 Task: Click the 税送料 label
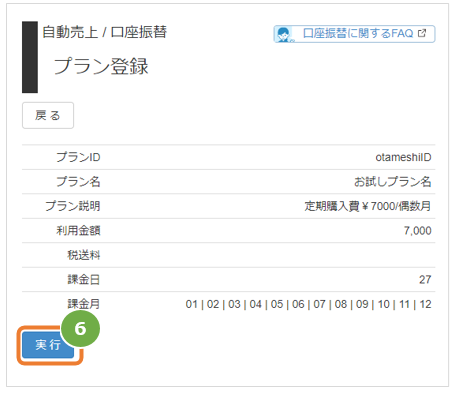(84, 255)
